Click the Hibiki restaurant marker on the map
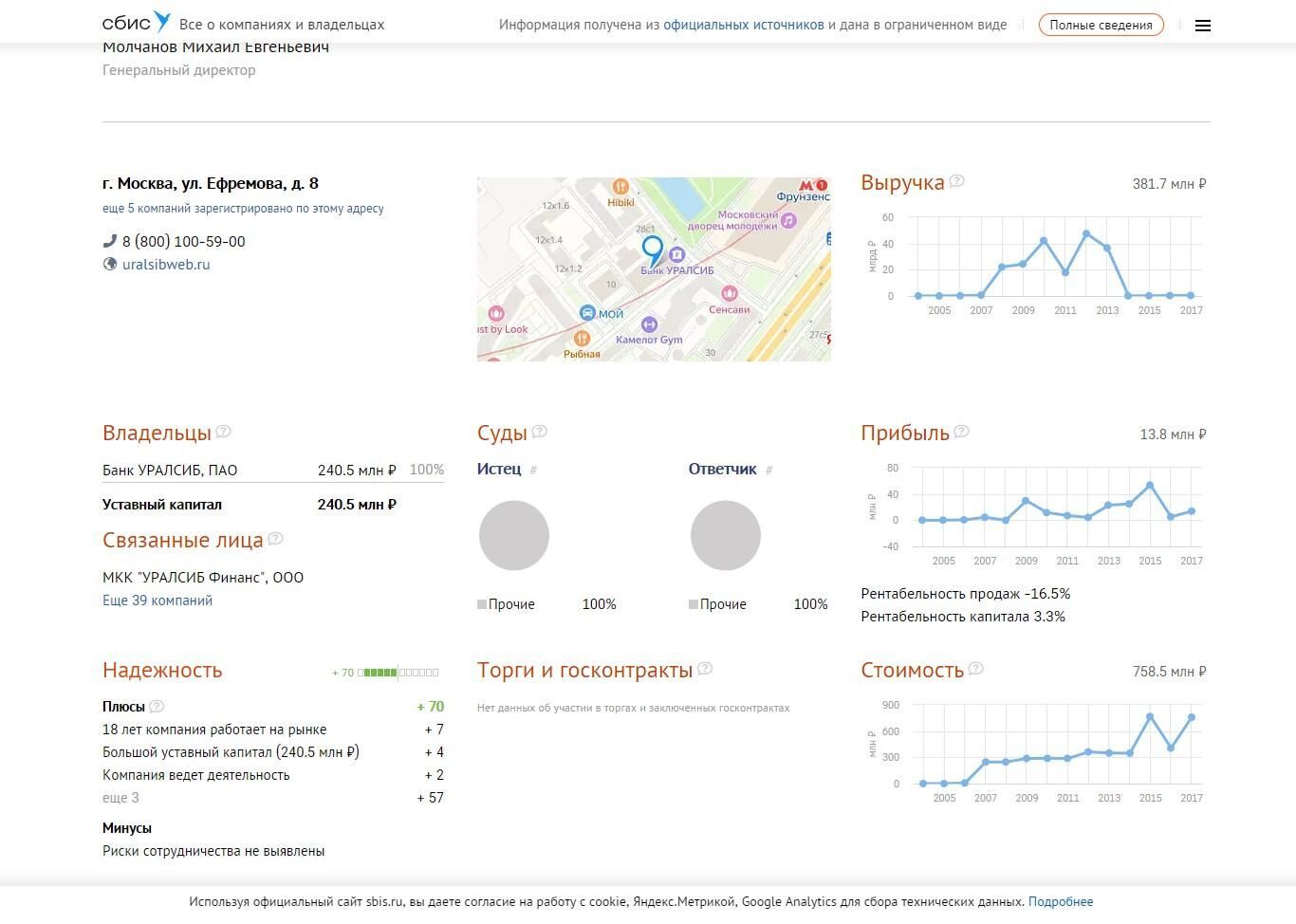This screenshot has width=1296, height=924. (x=620, y=187)
